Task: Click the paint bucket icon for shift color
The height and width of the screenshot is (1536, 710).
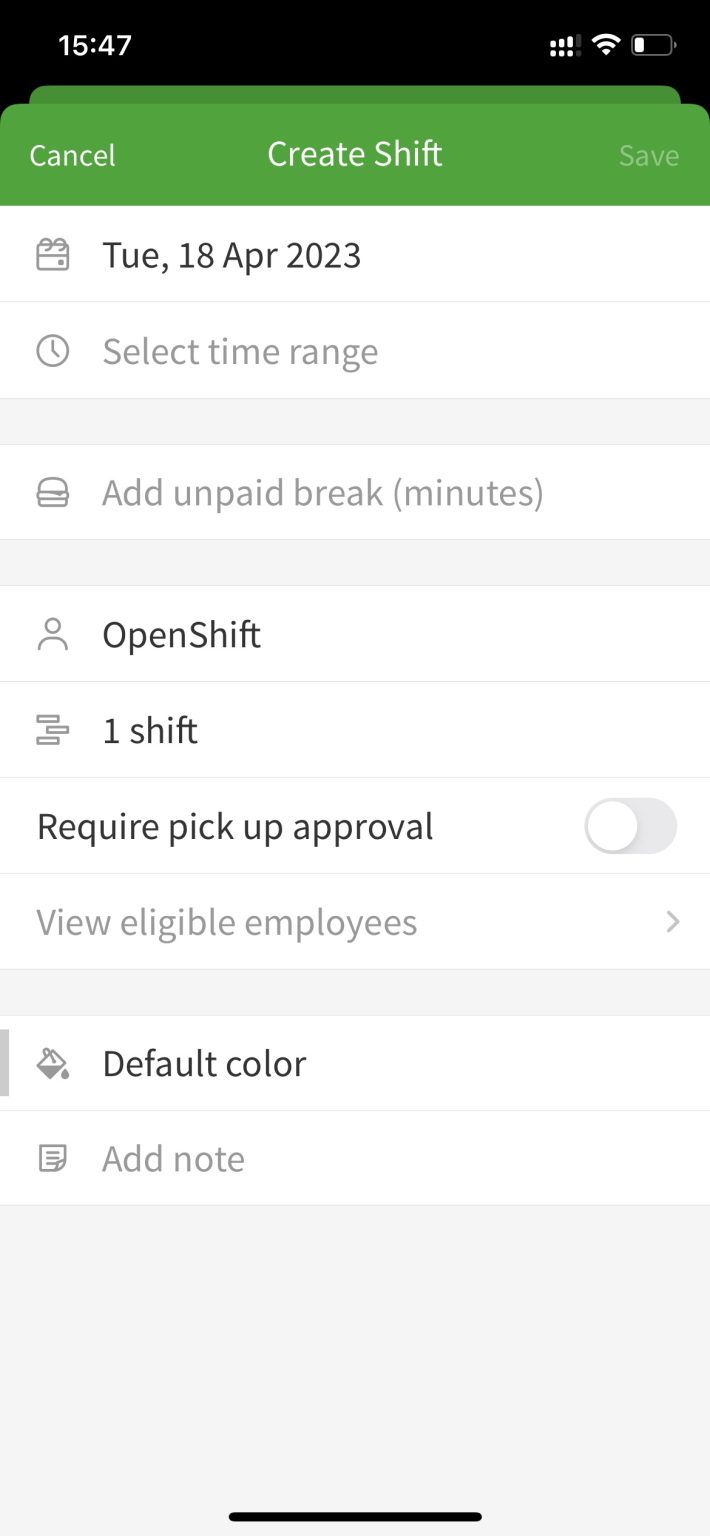Action: 52,1063
